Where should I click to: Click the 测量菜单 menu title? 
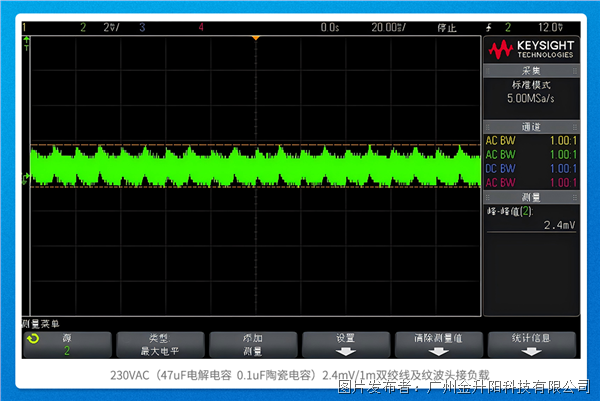coord(40,324)
